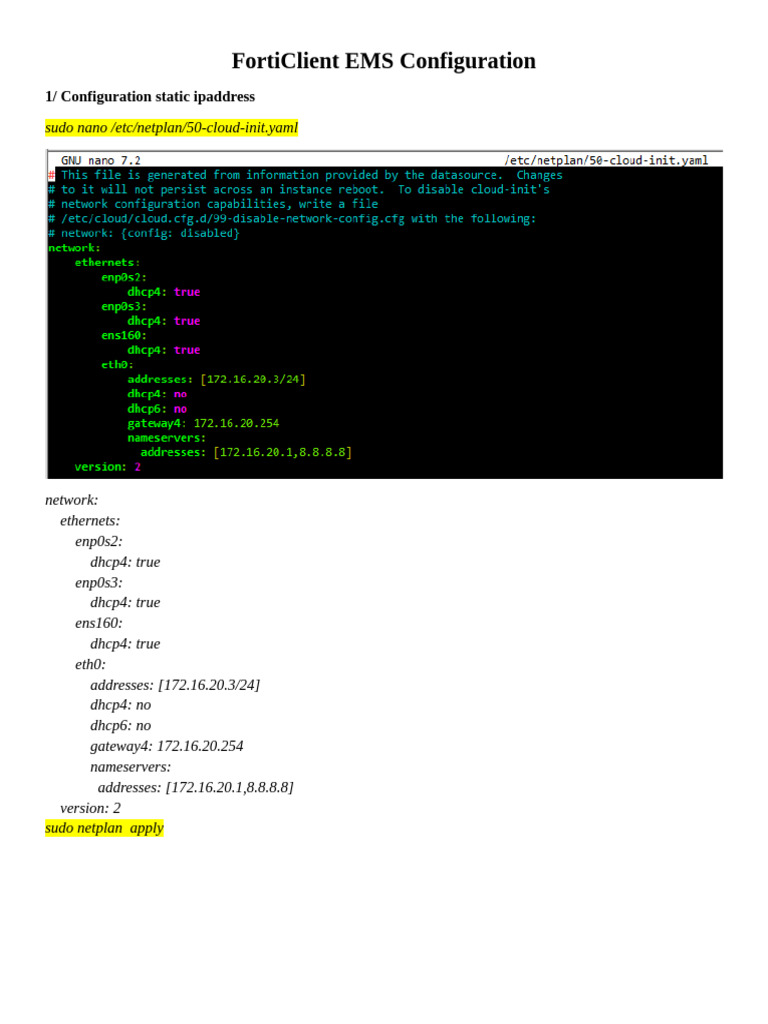This screenshot has height=1024, width=768.
Task: Click the title "FortiClient EMS Configuration"
Action: pos(383,61)
